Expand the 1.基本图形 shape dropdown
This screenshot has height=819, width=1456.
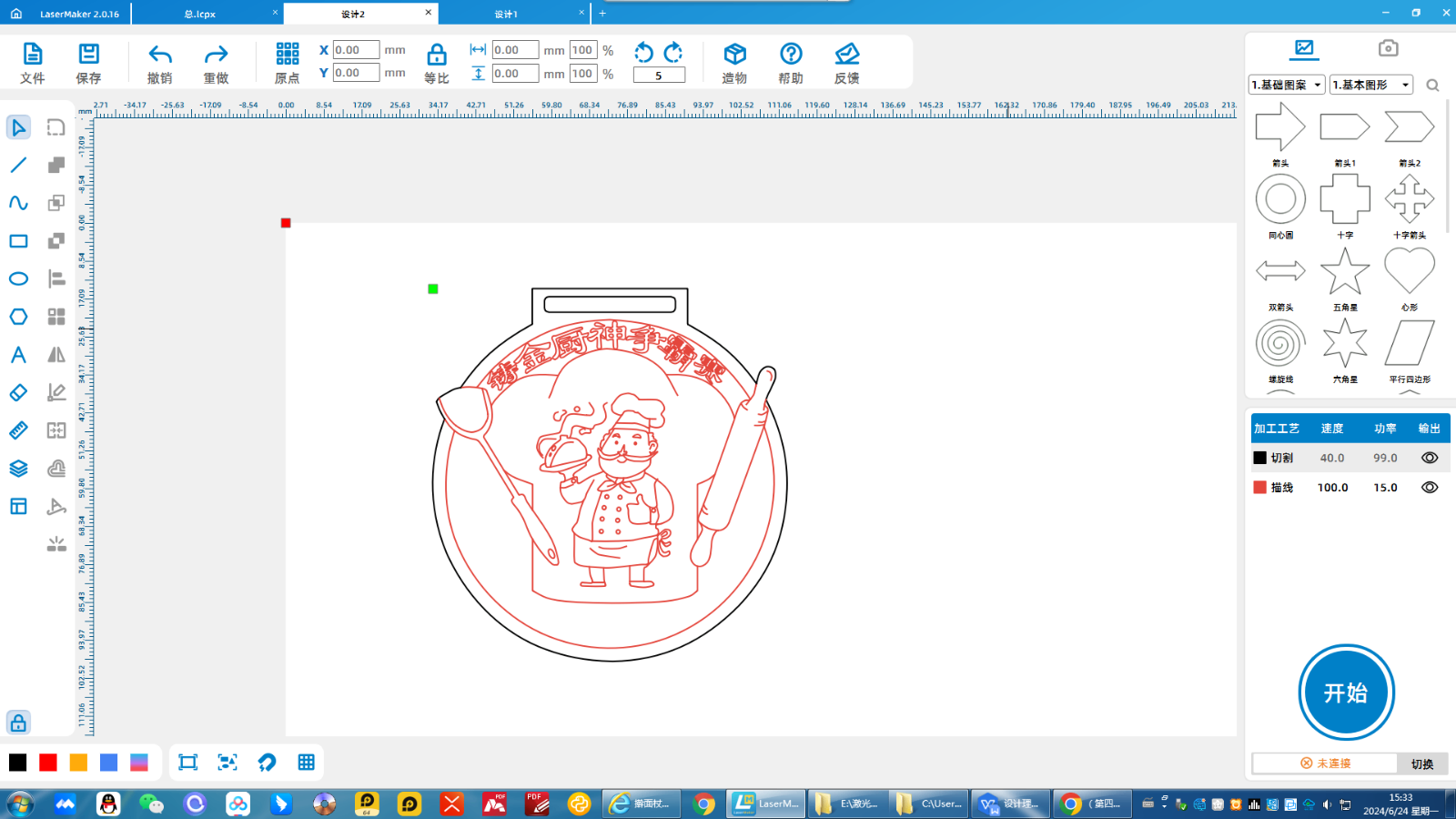(x=1370, y=85)
